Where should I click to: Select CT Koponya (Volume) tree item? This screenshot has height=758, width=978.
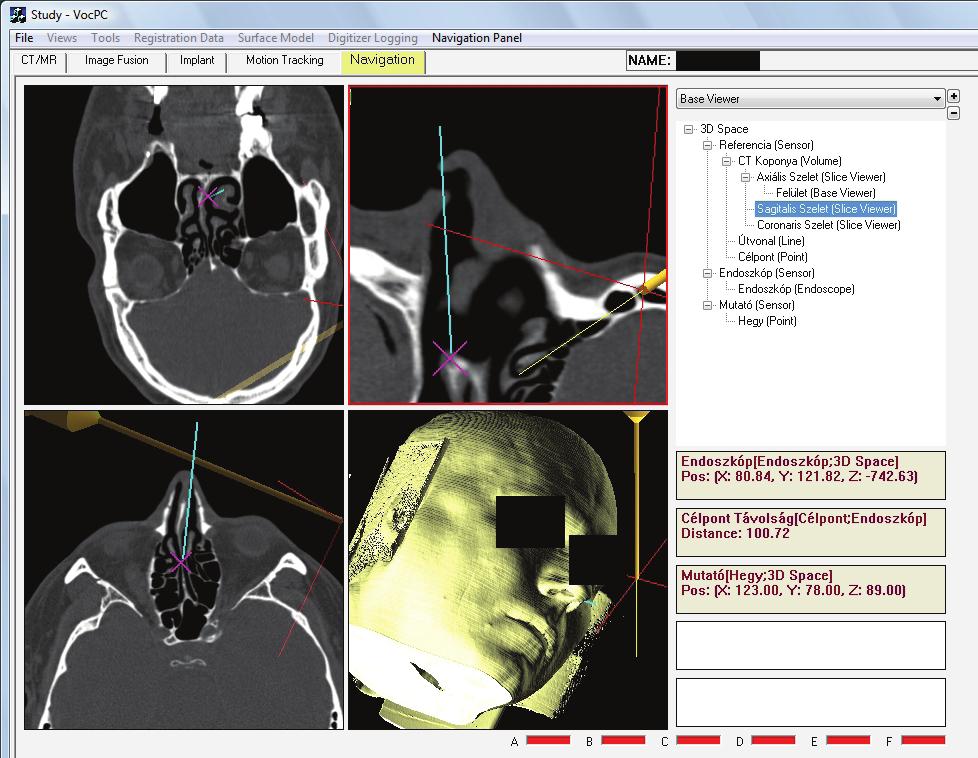790,161
